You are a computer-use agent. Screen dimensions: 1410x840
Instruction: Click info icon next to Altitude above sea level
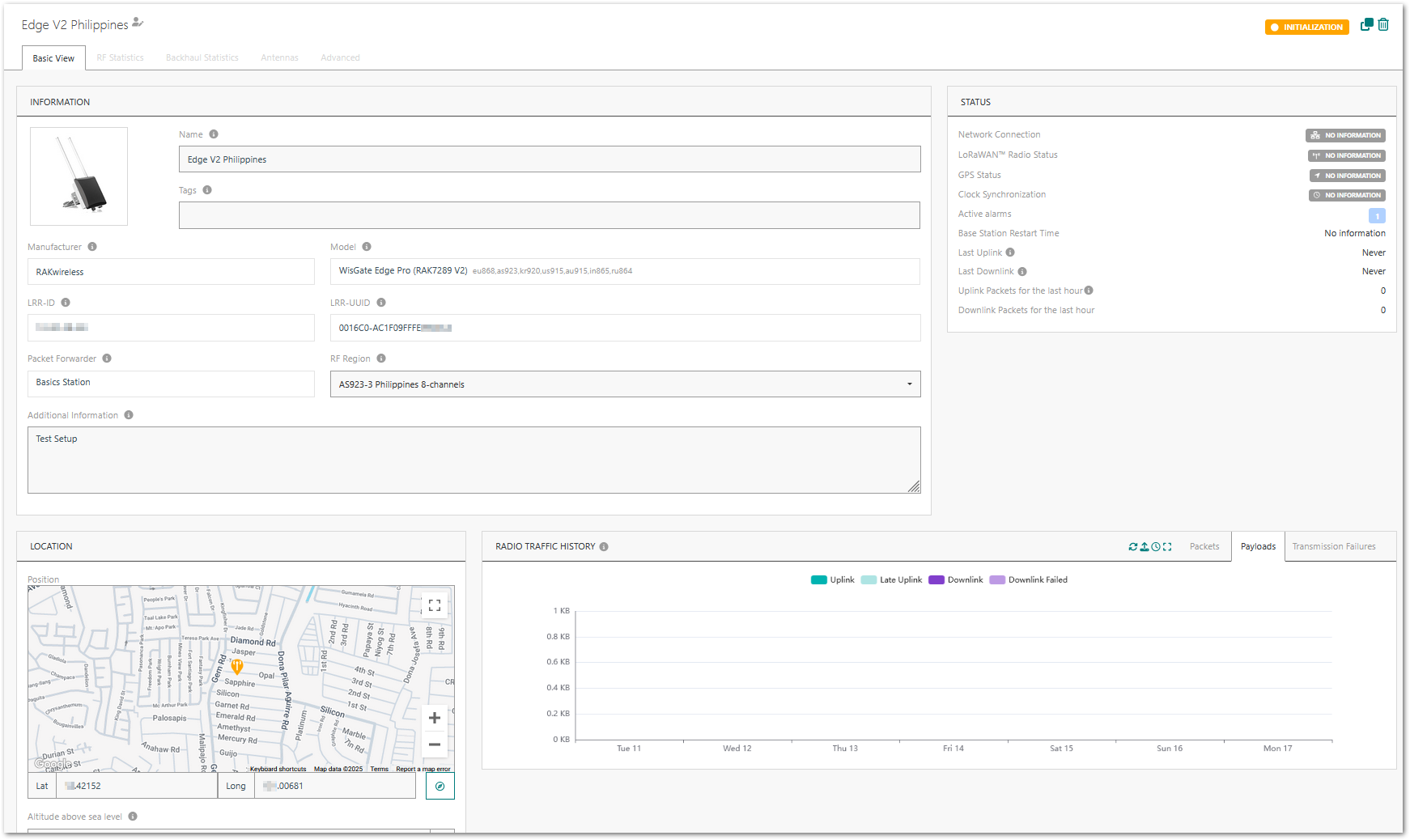pos(133,817)
